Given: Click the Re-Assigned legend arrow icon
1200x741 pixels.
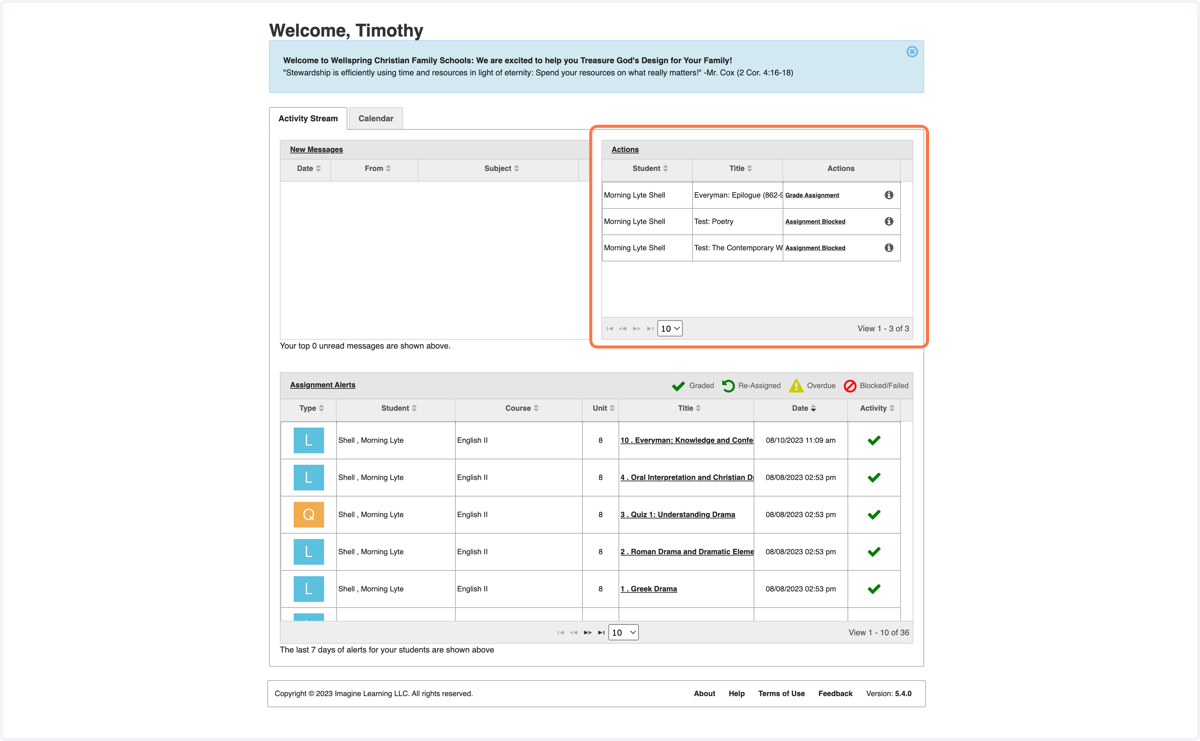Looking at the screenshot, I should (728, 386).
